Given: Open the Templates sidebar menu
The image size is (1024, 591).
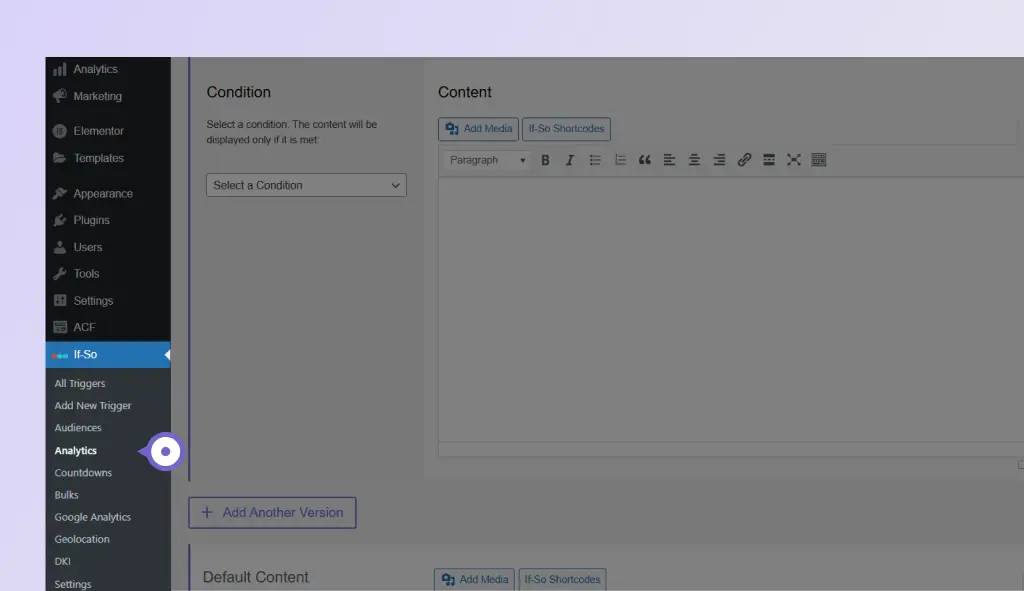Looking at the screenshot, I should (x=108, y=158).
